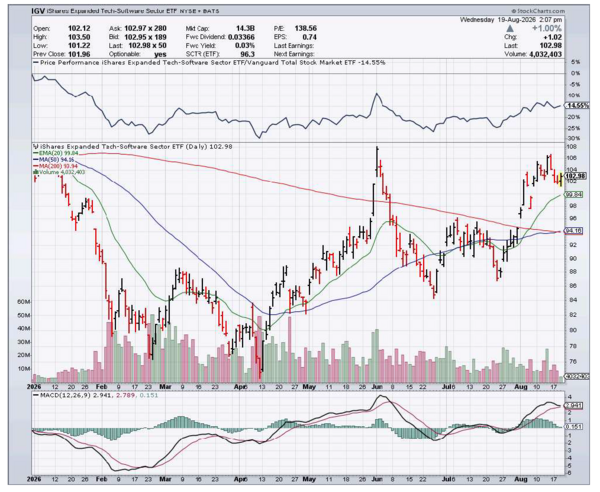Click the 99.84 EMA tag on price axis
The height and width of the screenshot is (492, 600).
[x=574, y=195]
